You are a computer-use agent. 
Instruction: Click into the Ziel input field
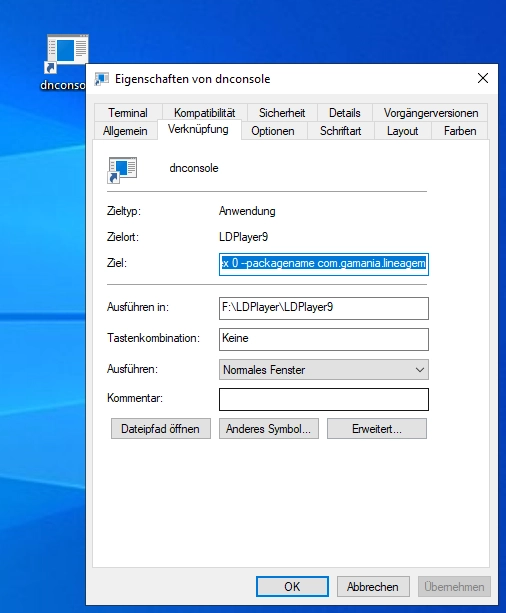(324, 264)
